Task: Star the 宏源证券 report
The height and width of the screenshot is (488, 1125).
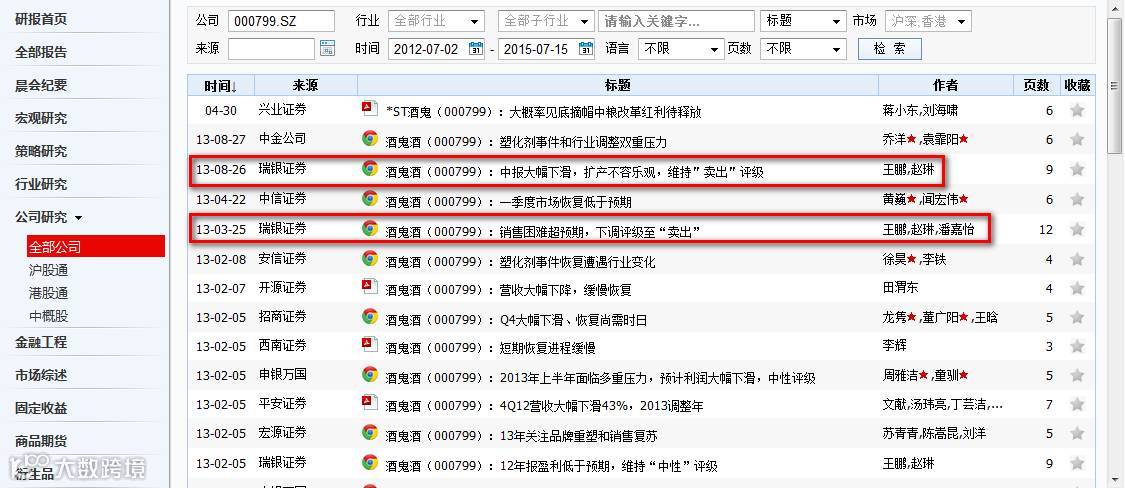Action: click(x=1076, y=433)
